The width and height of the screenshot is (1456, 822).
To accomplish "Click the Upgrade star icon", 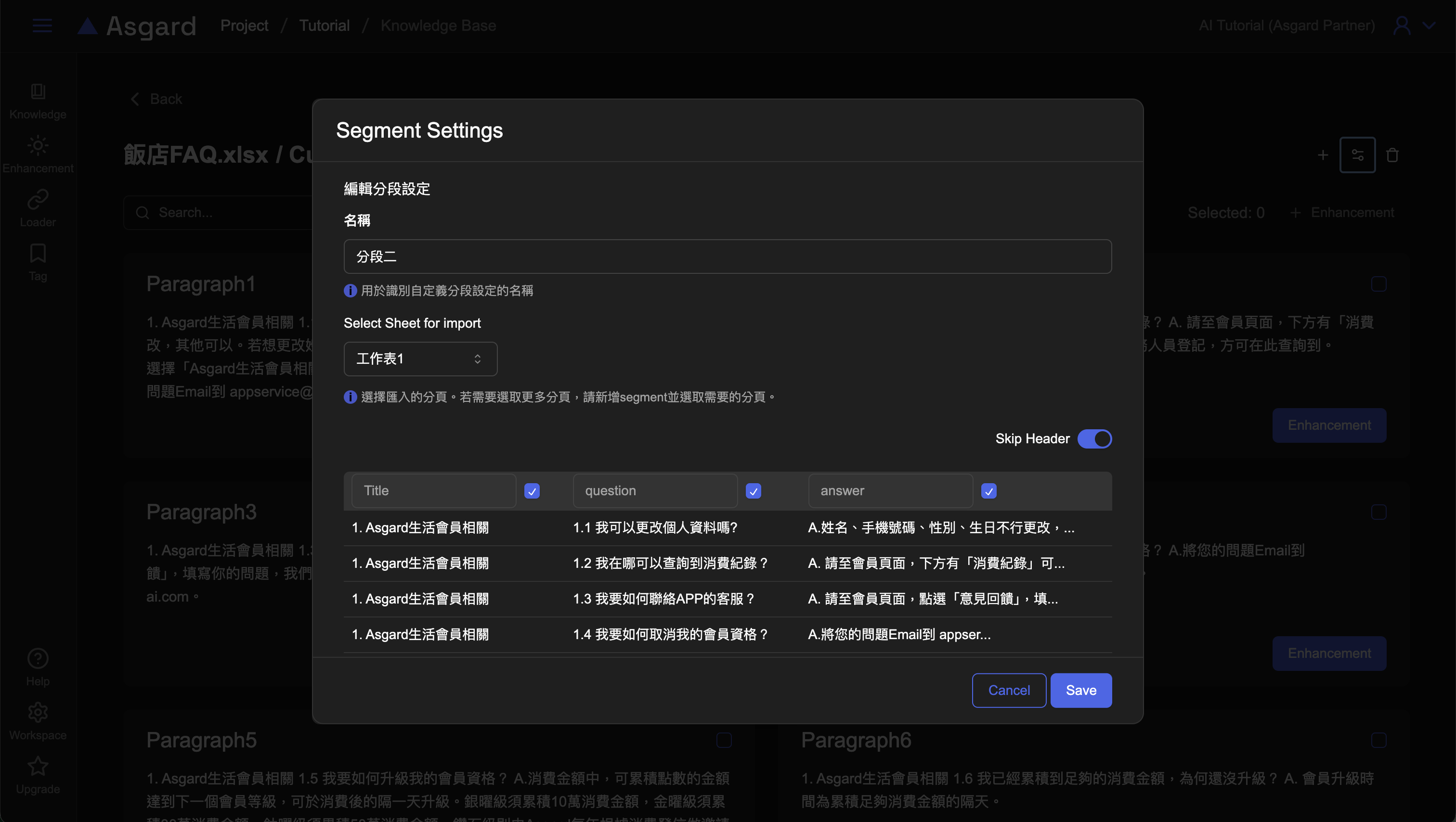I will click(38, 766).
